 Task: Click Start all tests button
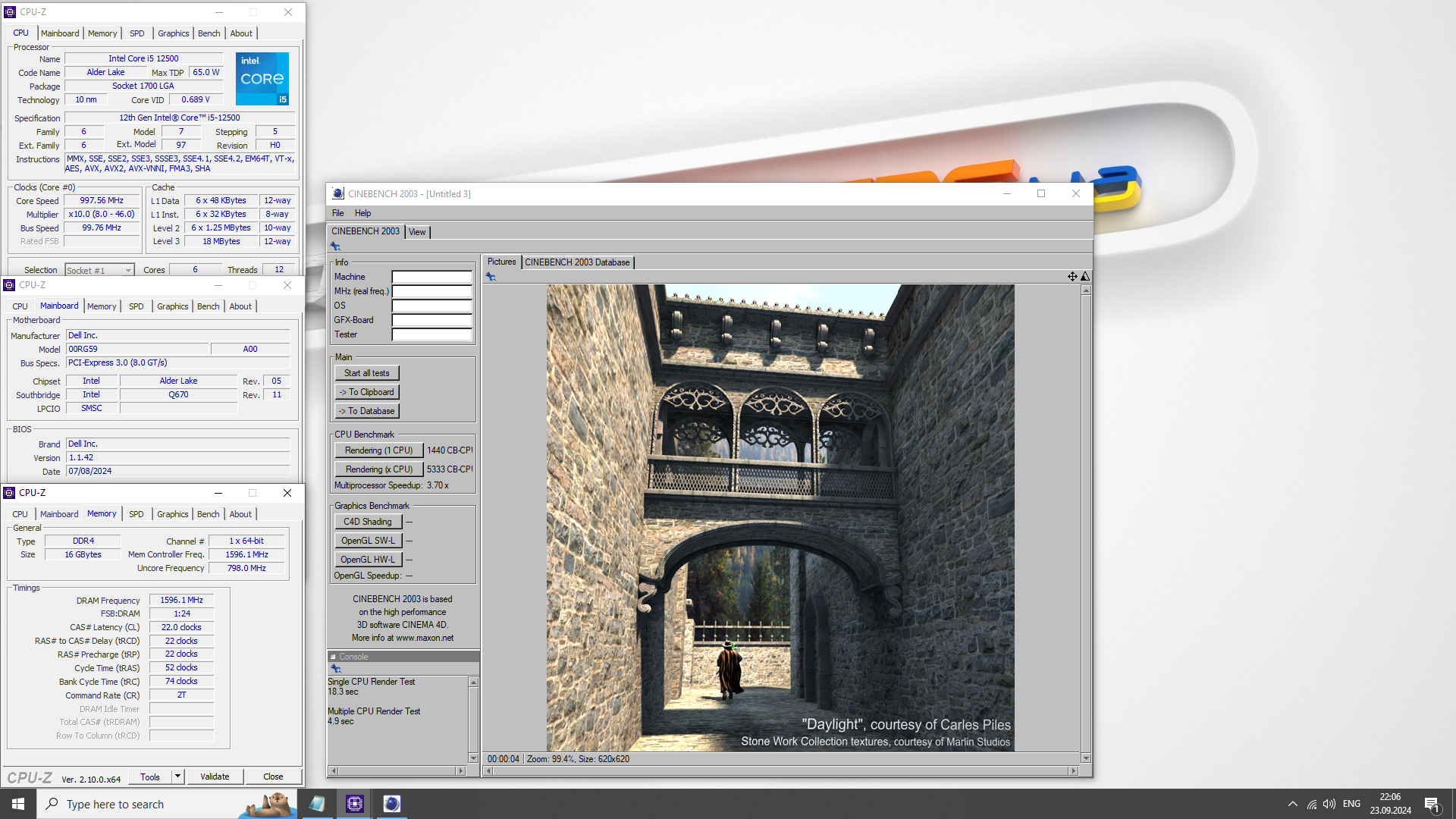pos(367,373)
